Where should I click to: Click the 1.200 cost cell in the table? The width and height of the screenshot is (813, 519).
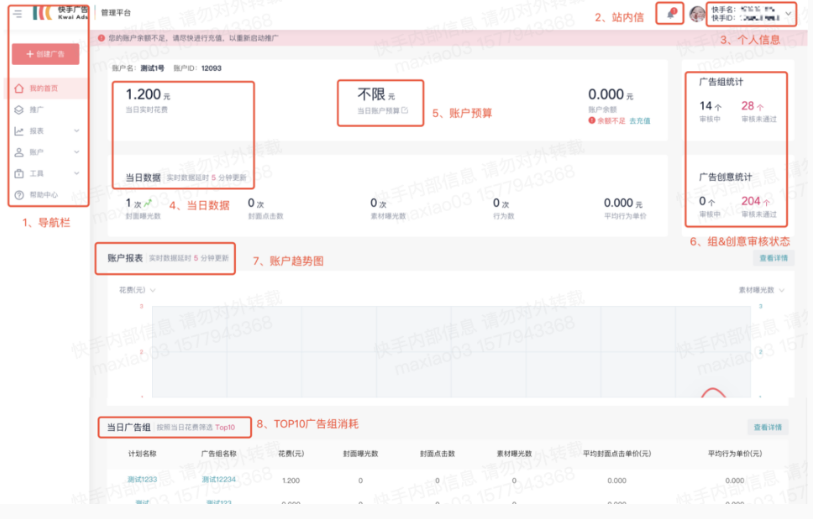[x=291, y=481]
